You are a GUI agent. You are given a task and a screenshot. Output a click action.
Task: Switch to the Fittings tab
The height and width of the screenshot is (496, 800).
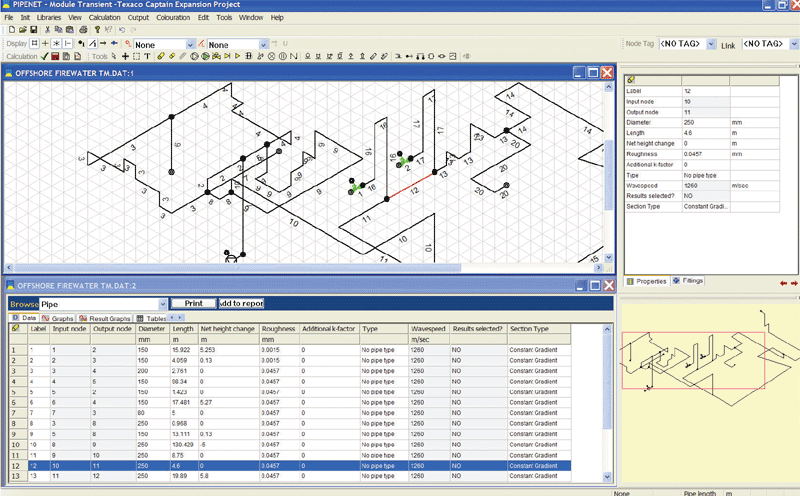click(688, 281)
